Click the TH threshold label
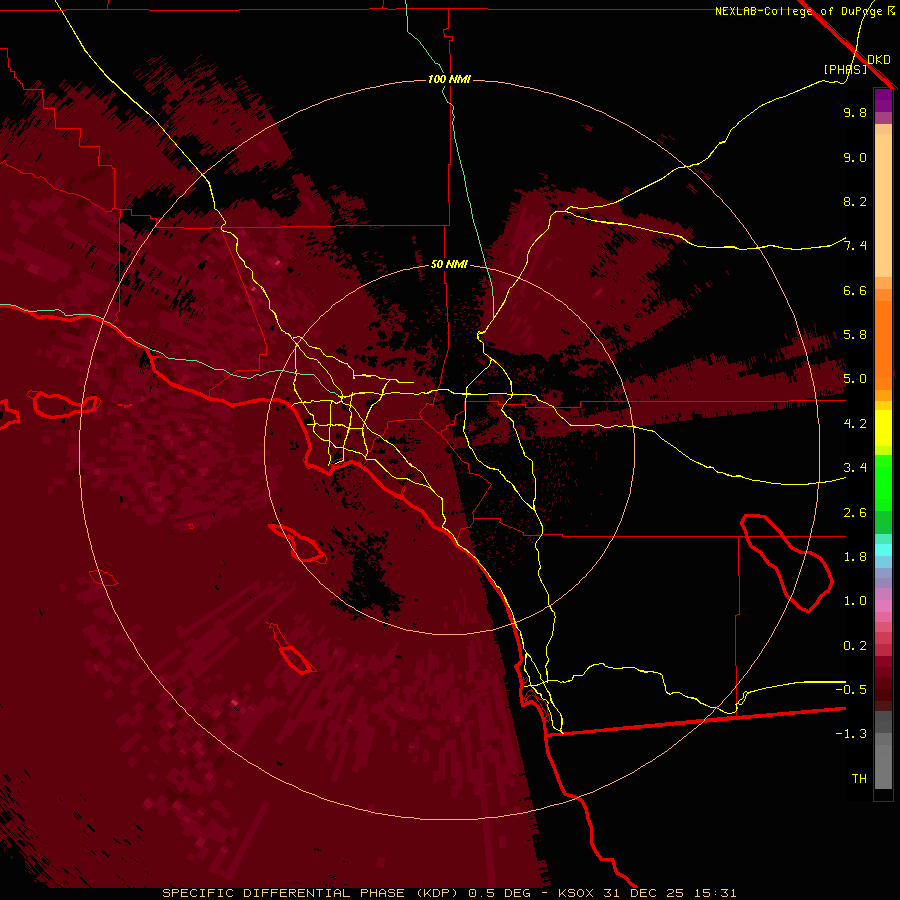 pyautogui.click(x=859, y=779)
